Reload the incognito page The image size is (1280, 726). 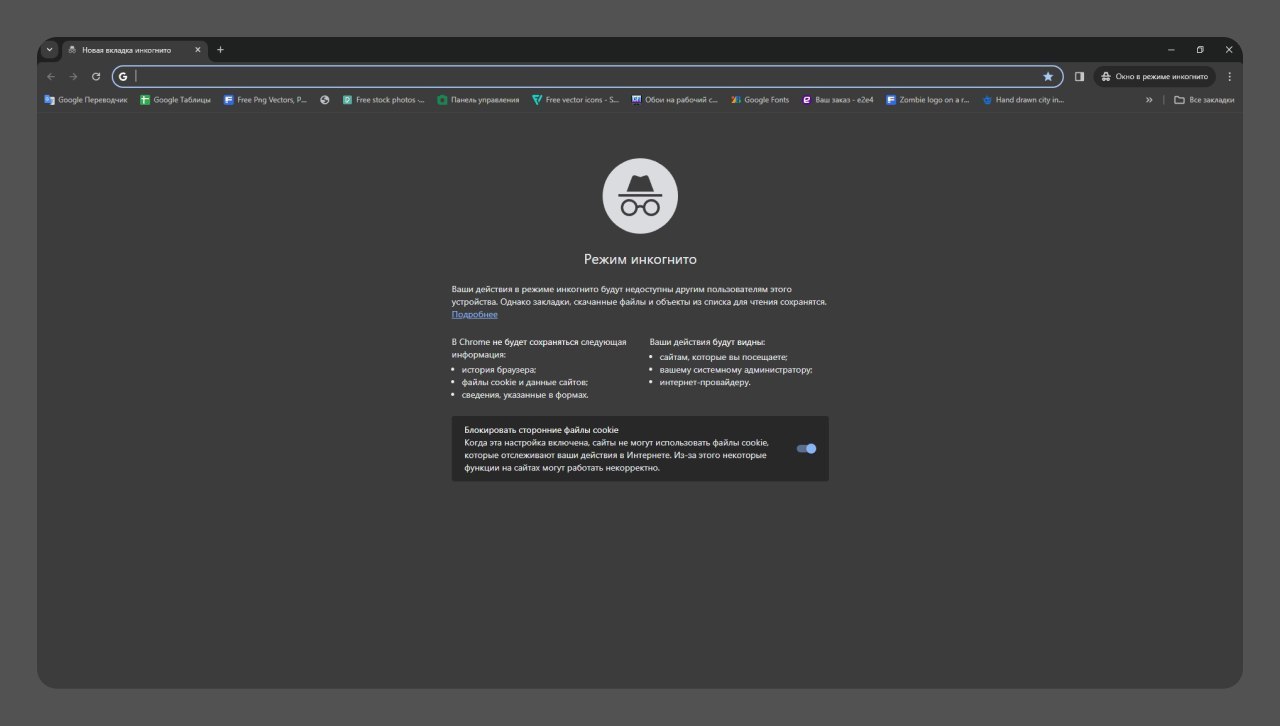point(95,76)
